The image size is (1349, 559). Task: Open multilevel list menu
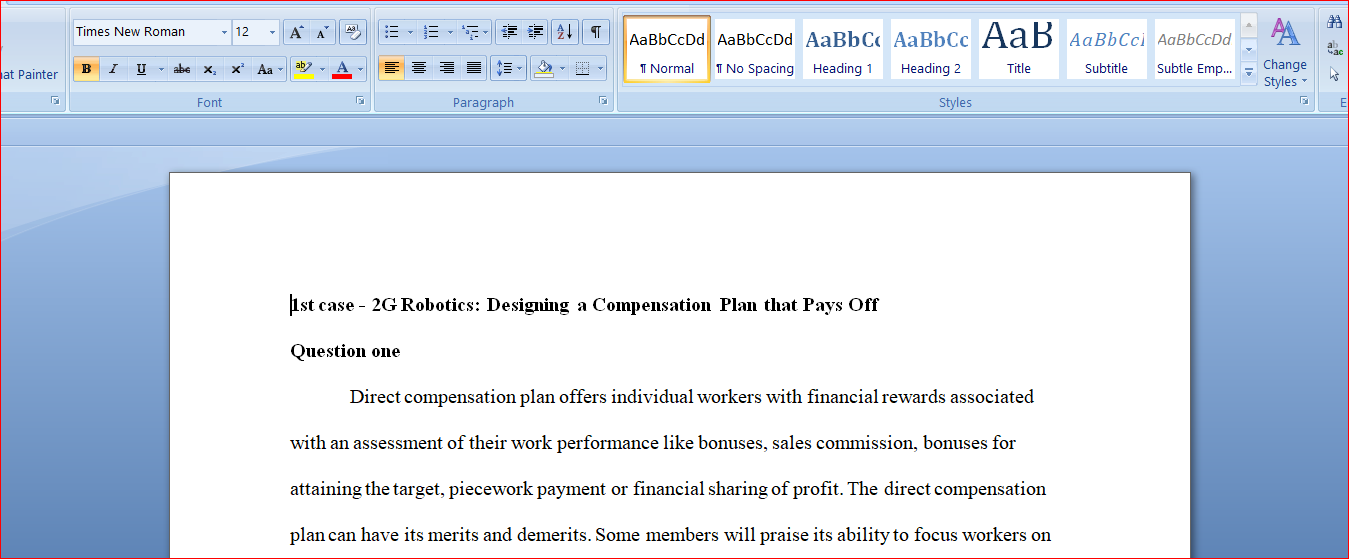[475, 32]
